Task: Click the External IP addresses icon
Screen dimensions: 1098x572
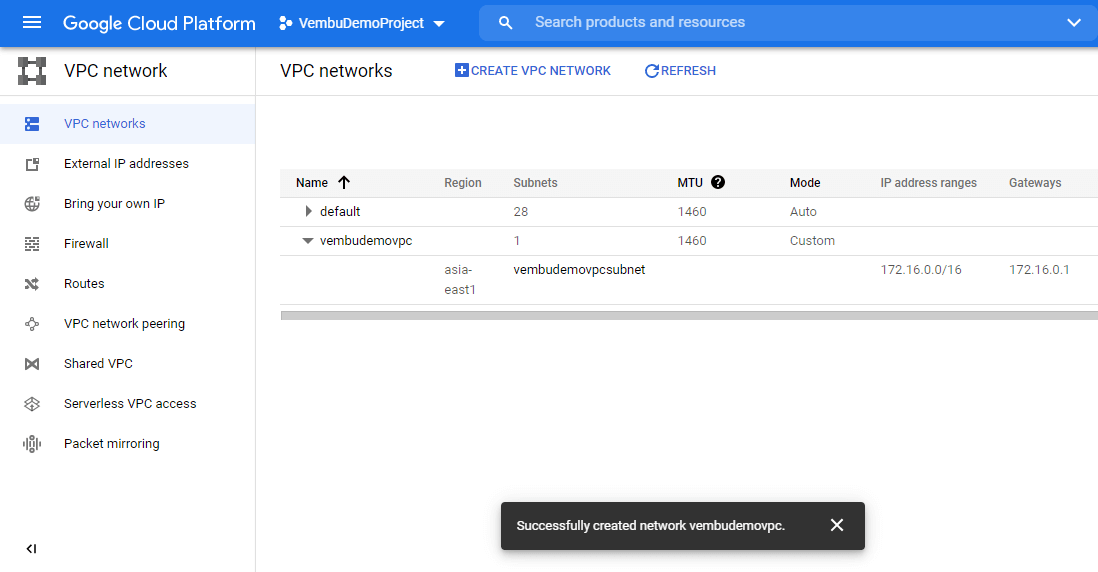Action: pos(32,164)
